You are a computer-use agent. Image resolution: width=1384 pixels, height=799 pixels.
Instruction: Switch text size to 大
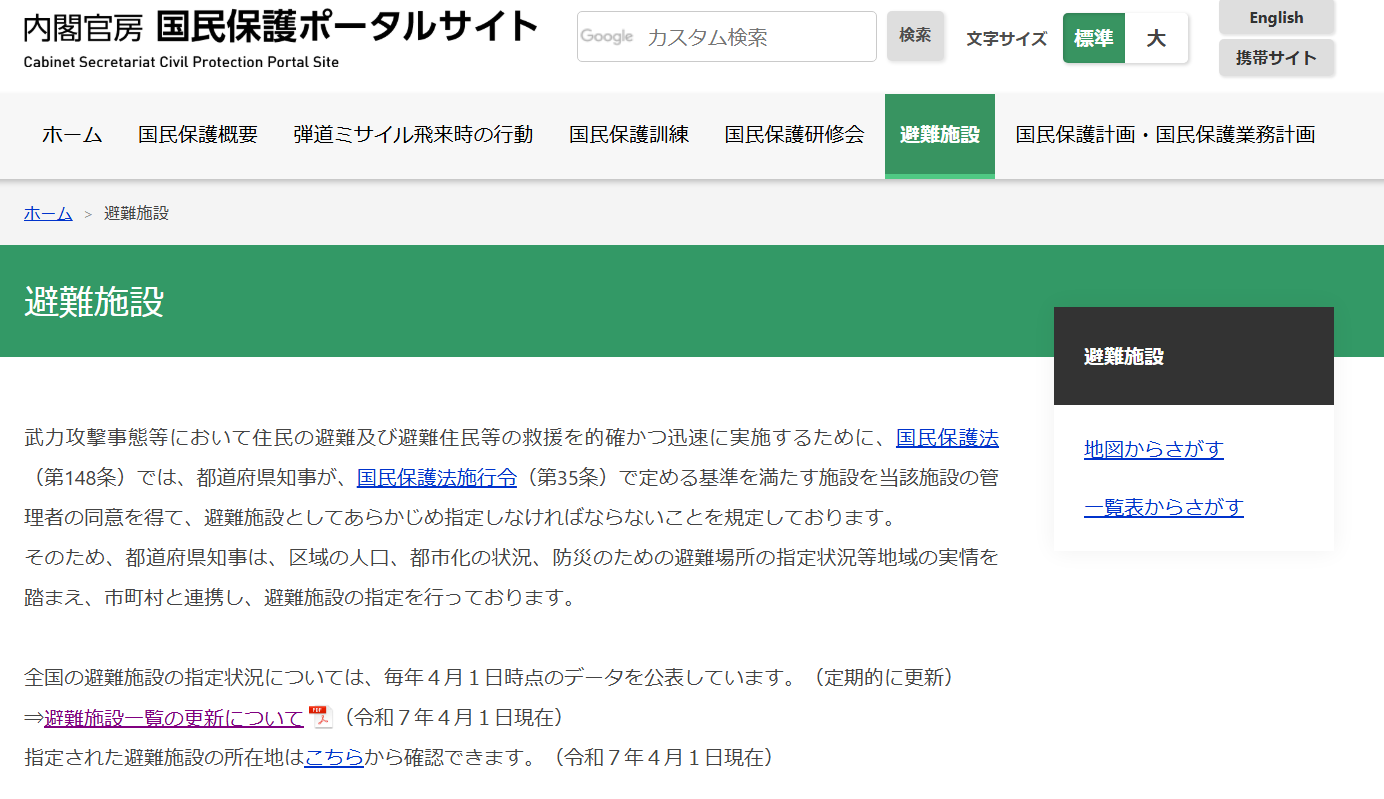click(1156, 38)
